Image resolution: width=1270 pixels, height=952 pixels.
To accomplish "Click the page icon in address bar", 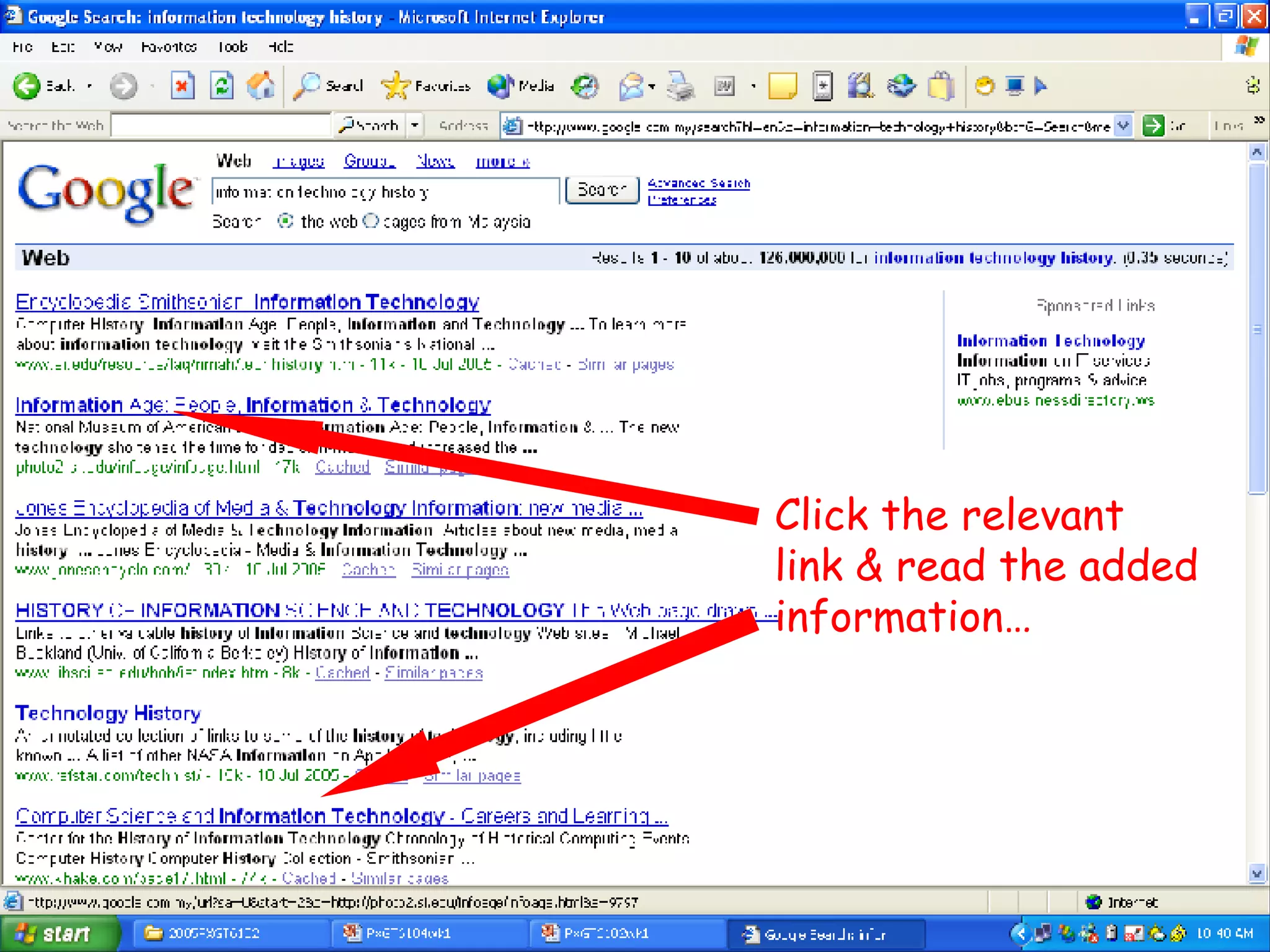I will 512,126.
